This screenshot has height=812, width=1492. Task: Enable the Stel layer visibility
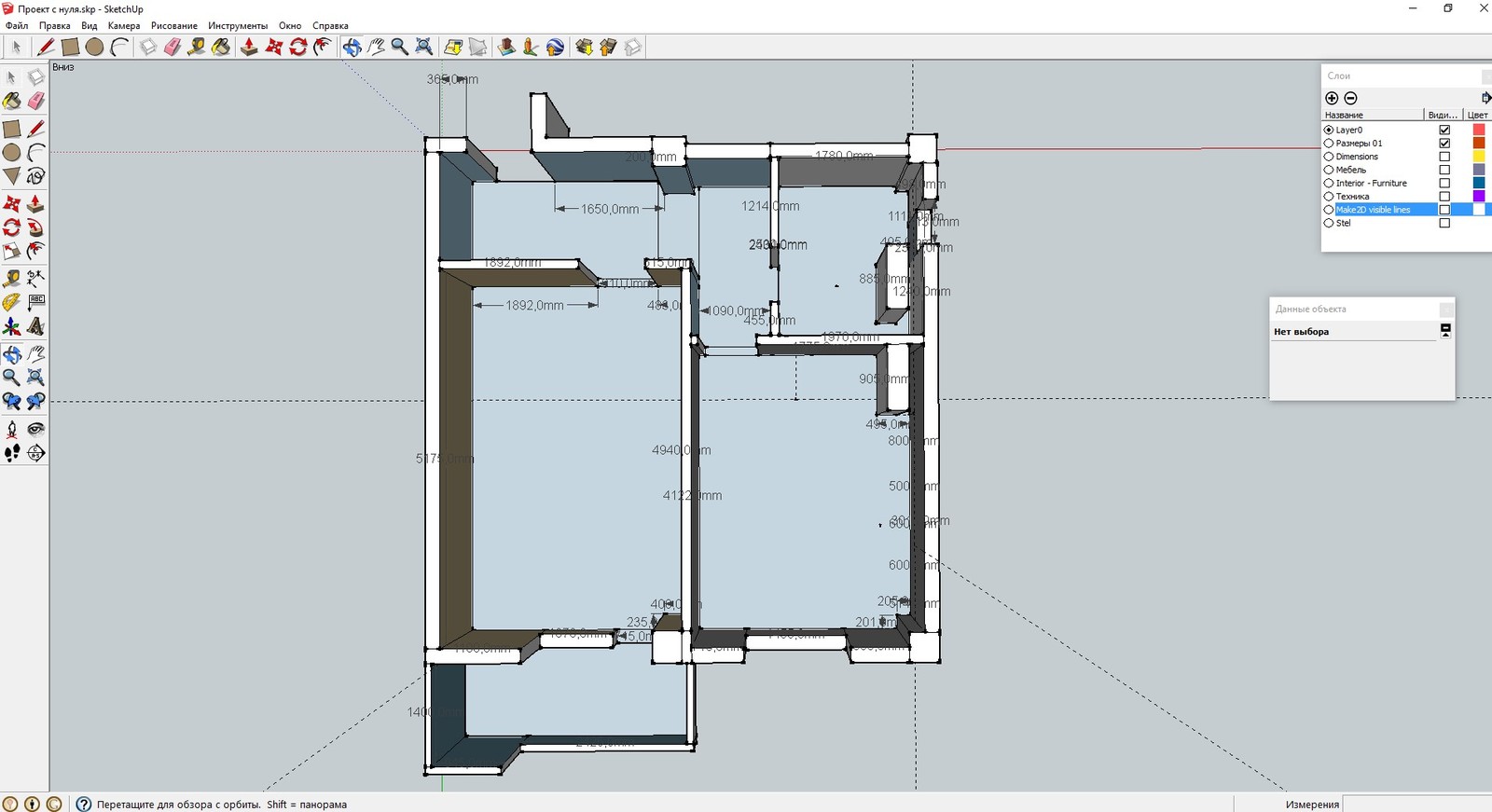pyautogui.click(x=1444, y=223)
